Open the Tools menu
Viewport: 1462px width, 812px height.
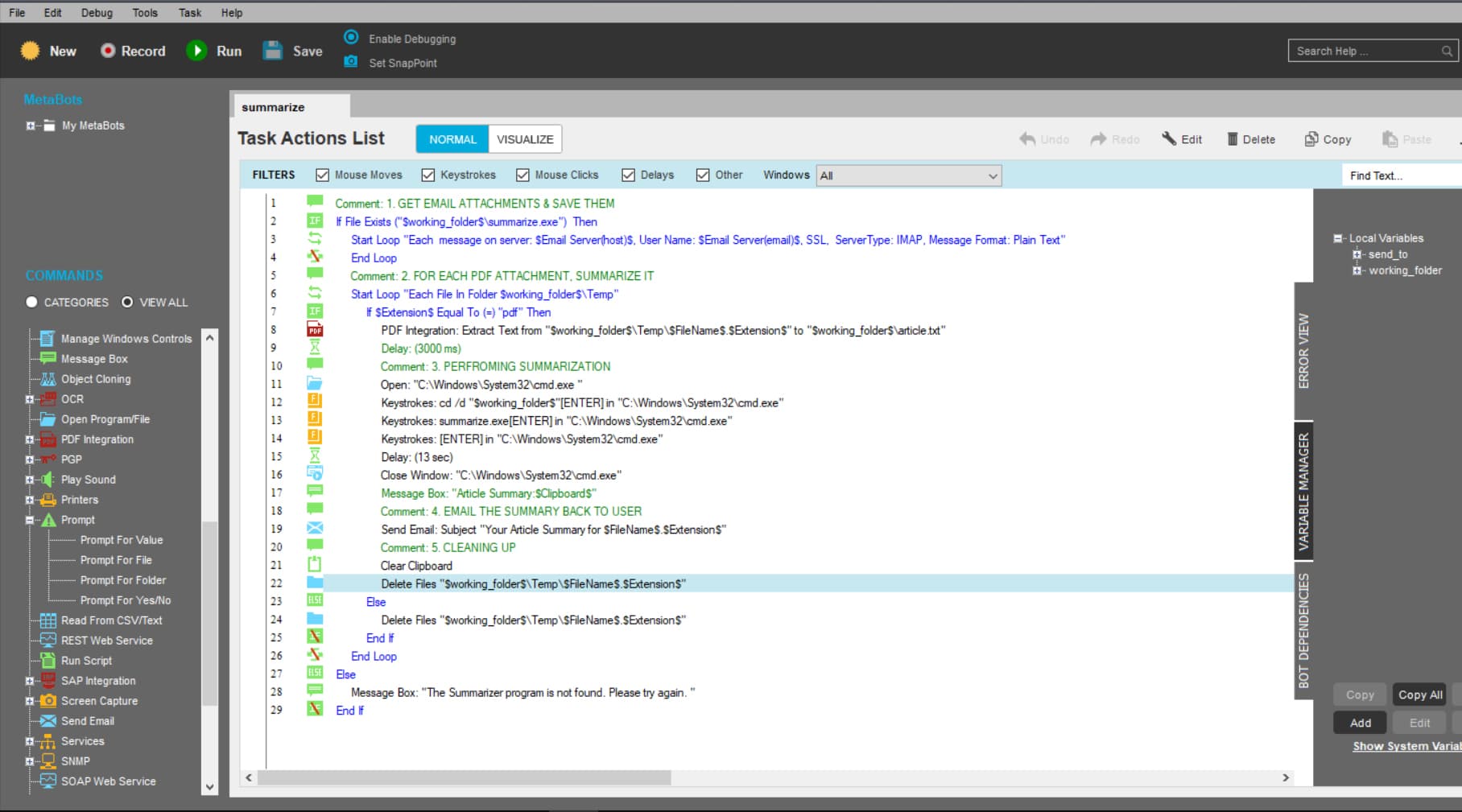pos(145,13)
